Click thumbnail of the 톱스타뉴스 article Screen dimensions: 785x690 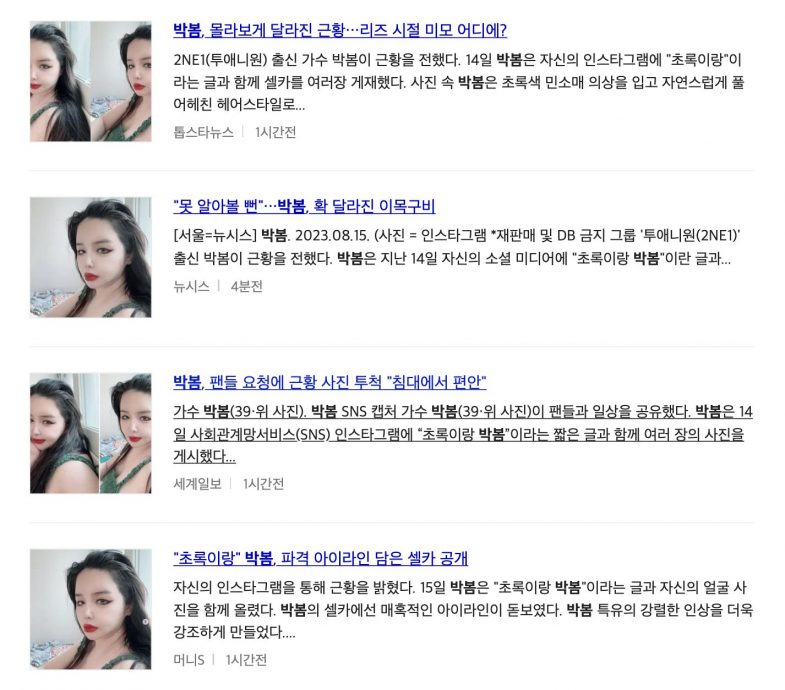pos(91,82)
